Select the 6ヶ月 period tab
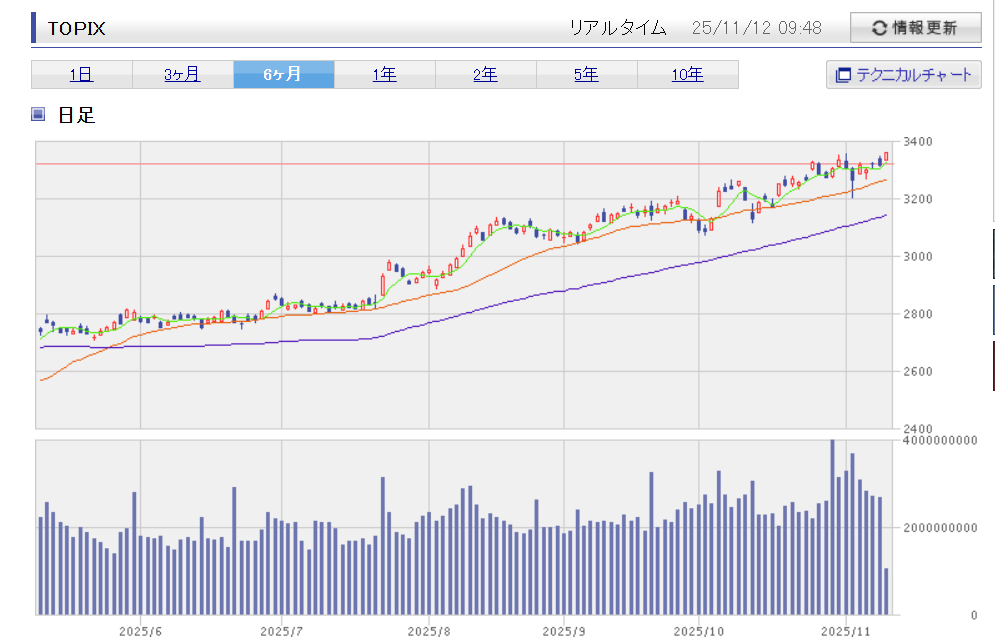 pos(284,74)
